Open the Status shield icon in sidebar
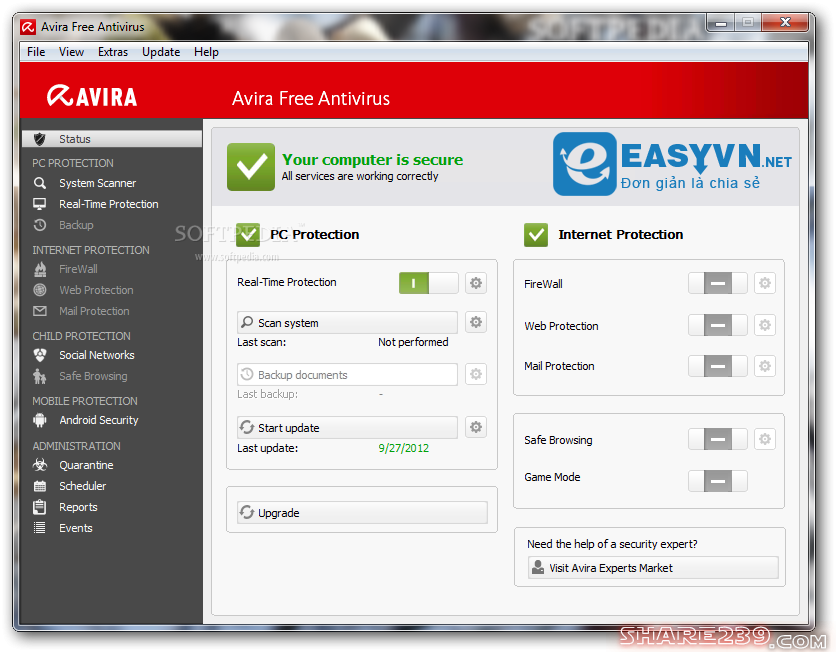 tap(39, 139)
